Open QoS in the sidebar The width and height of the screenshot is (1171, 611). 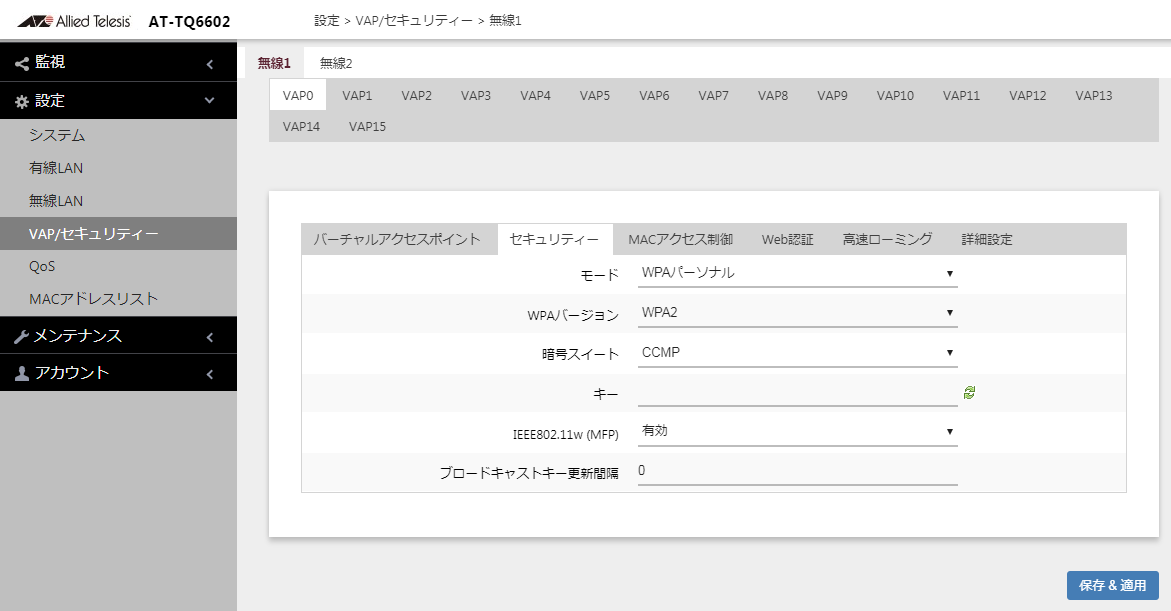coord(119,267)
